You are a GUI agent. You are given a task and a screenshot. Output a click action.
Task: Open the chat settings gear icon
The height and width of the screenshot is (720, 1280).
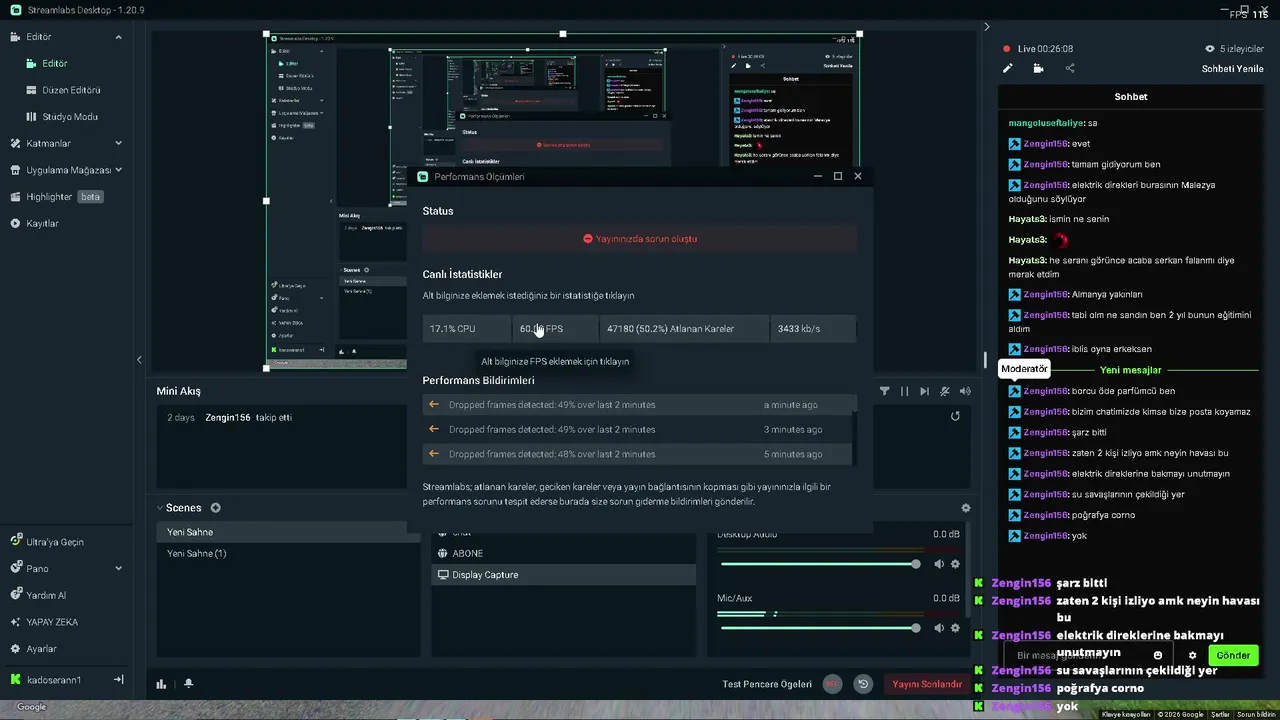[x=1192, y=656]
